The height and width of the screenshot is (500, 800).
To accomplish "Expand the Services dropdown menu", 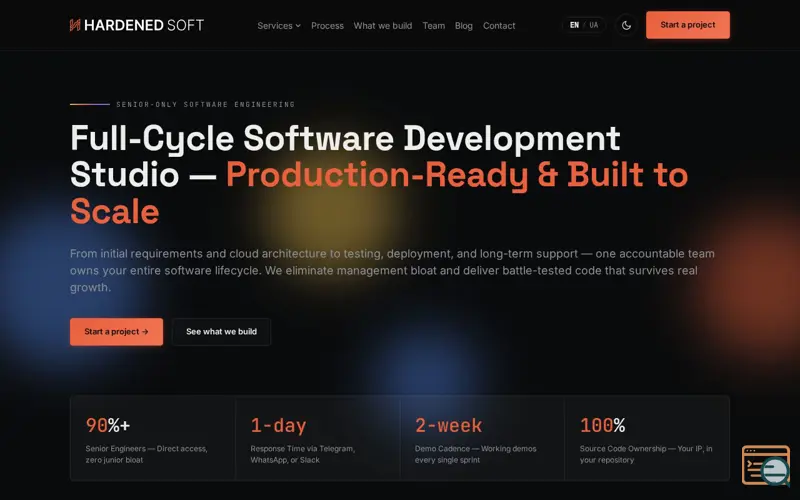I will pos(279,26).
